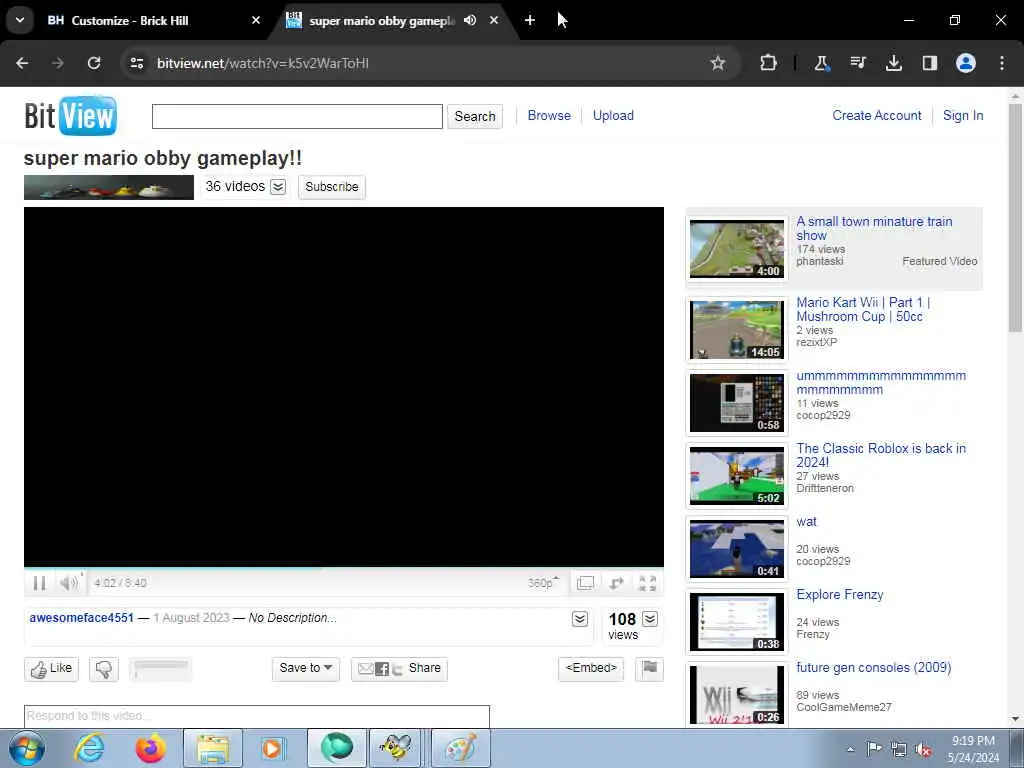Click the video progress bar
The width and height of the screenshot is (1024, 768).
click(344, 568)
